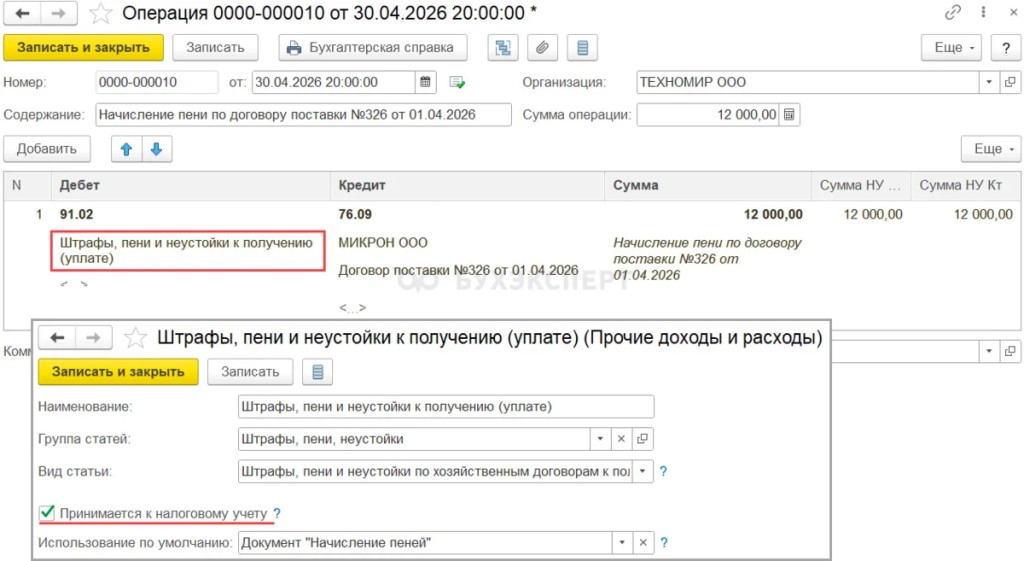Move the posting row down
This screenshot has width=1024, height=561.
[x=157, y=149]
